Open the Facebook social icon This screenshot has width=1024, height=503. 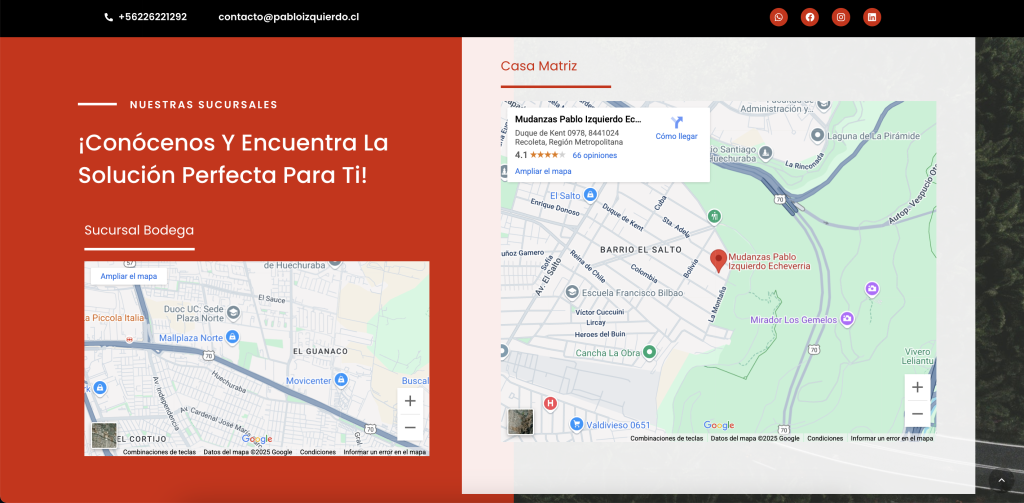click(810, 18)
